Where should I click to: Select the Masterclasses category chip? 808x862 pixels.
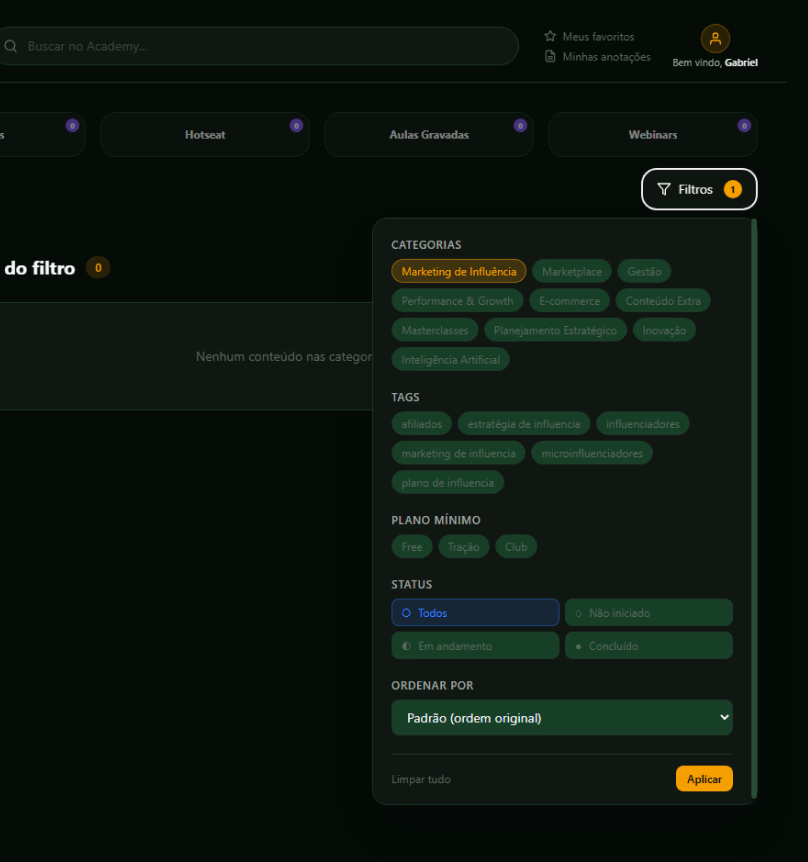coord(435,330)
